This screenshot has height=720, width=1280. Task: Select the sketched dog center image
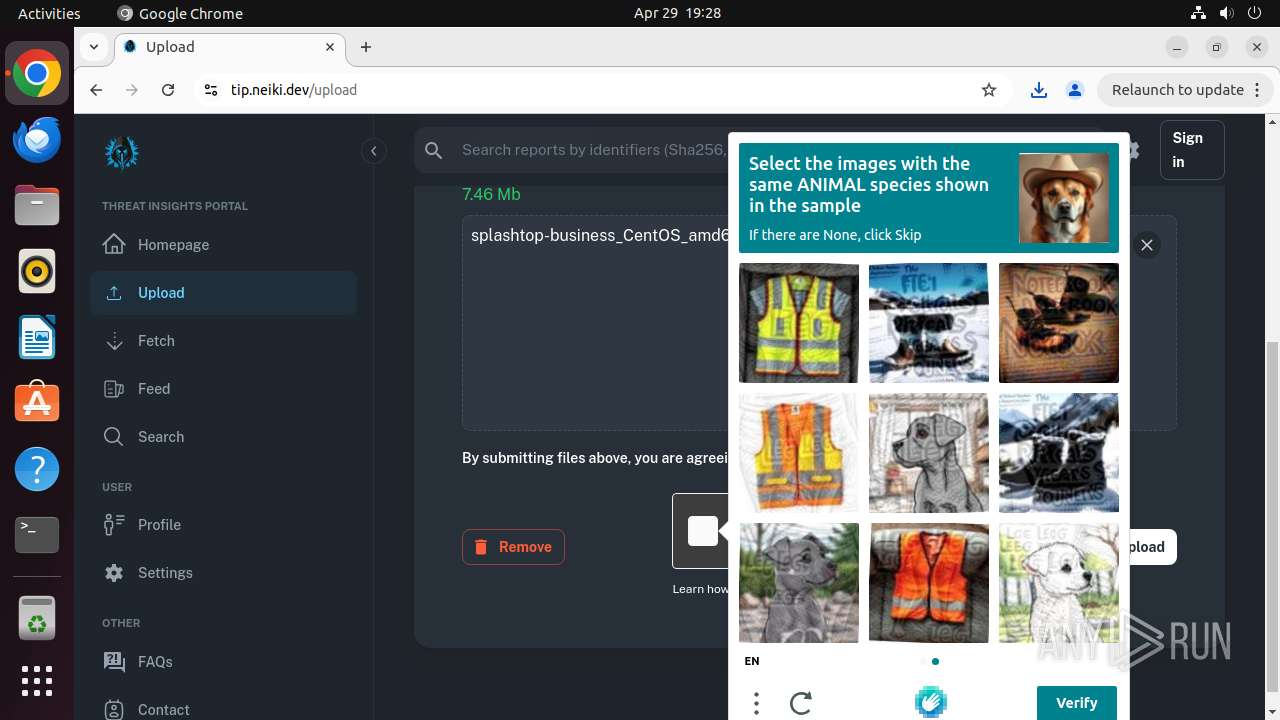click(x=929, y=453)
